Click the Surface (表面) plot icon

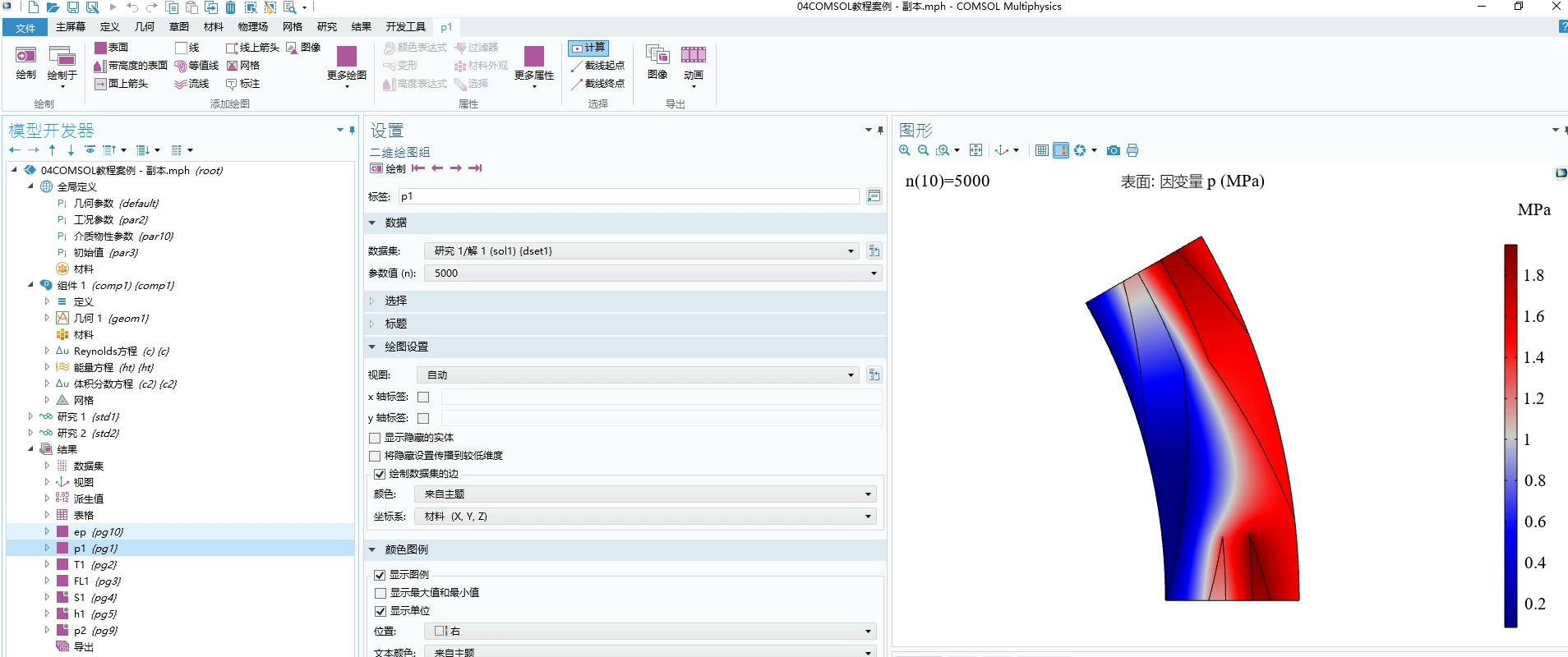(100, 48)
